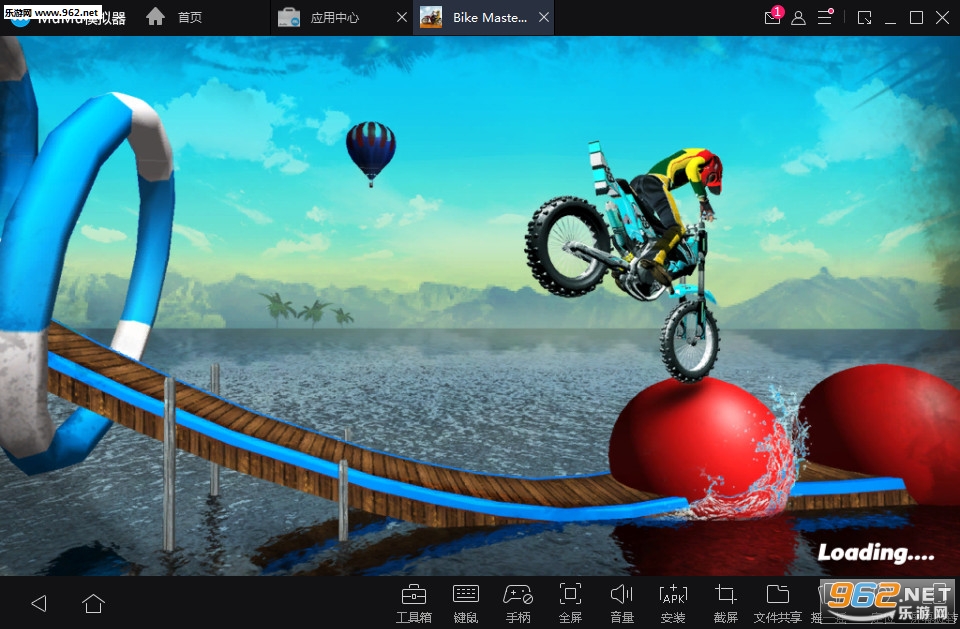Open the 文件共享 file sharing folder

tap(778, 603)
